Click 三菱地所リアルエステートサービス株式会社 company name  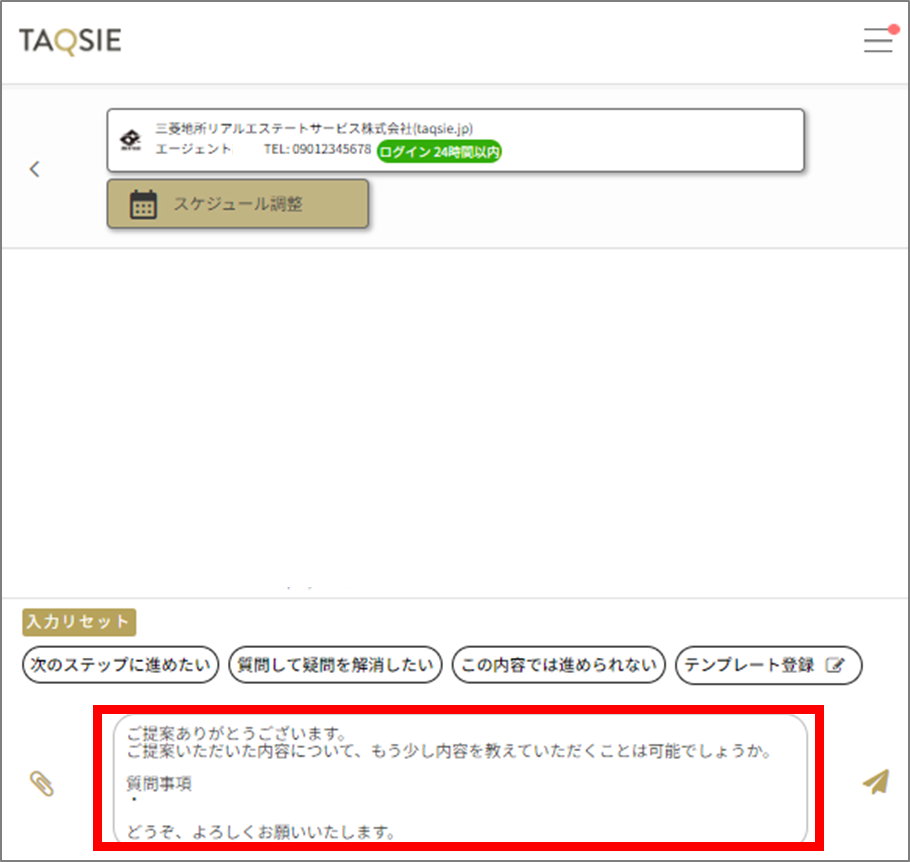click(283, 128)
